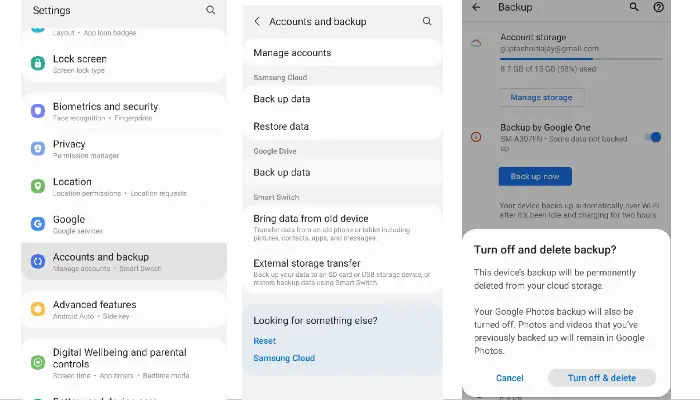The image size is (700, 400).
Task: Open help on the Backup screen
Action: tap(658, 7)
